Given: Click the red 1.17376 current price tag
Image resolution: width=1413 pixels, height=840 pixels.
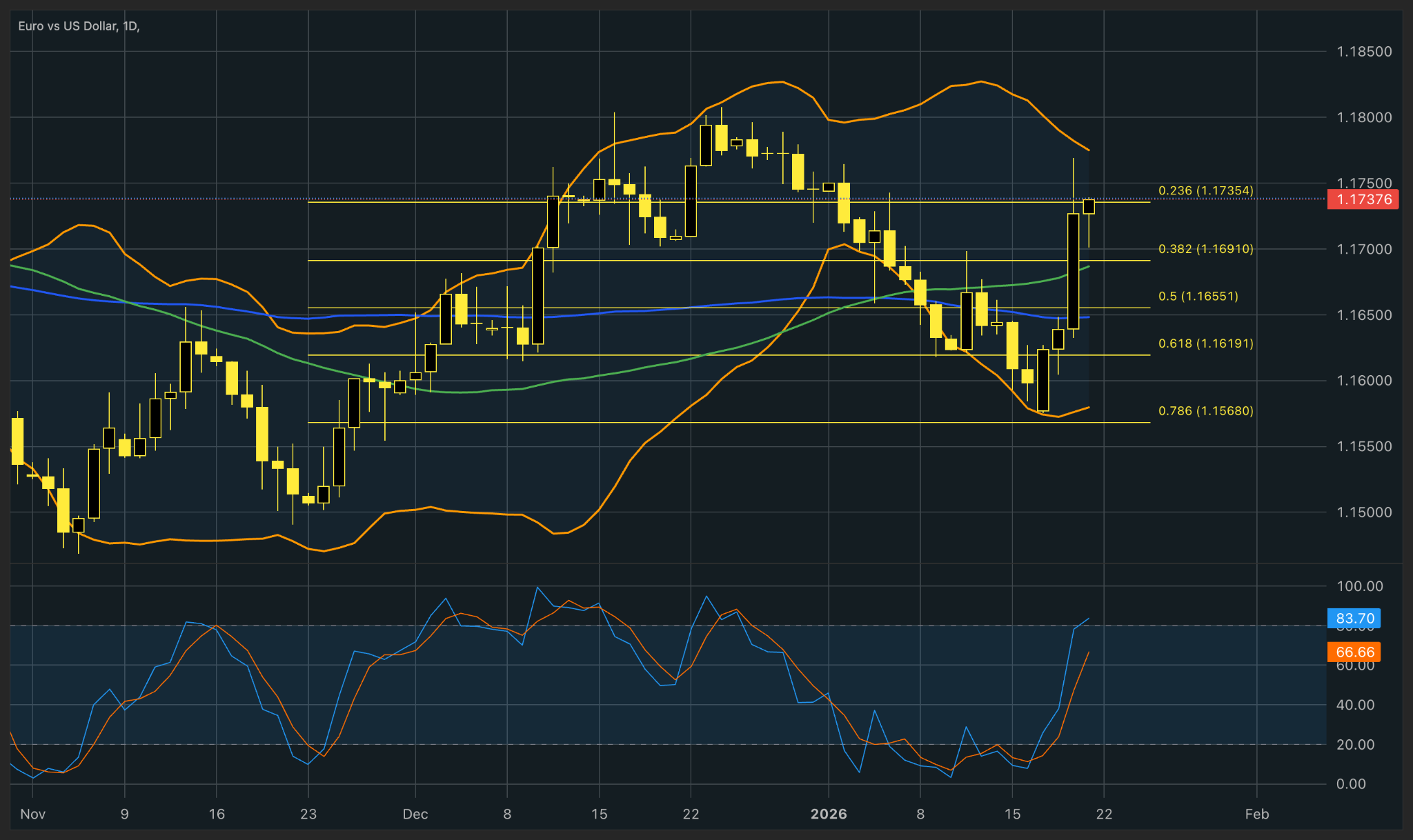Looking at the screenshot, I should pos(1363,199).
